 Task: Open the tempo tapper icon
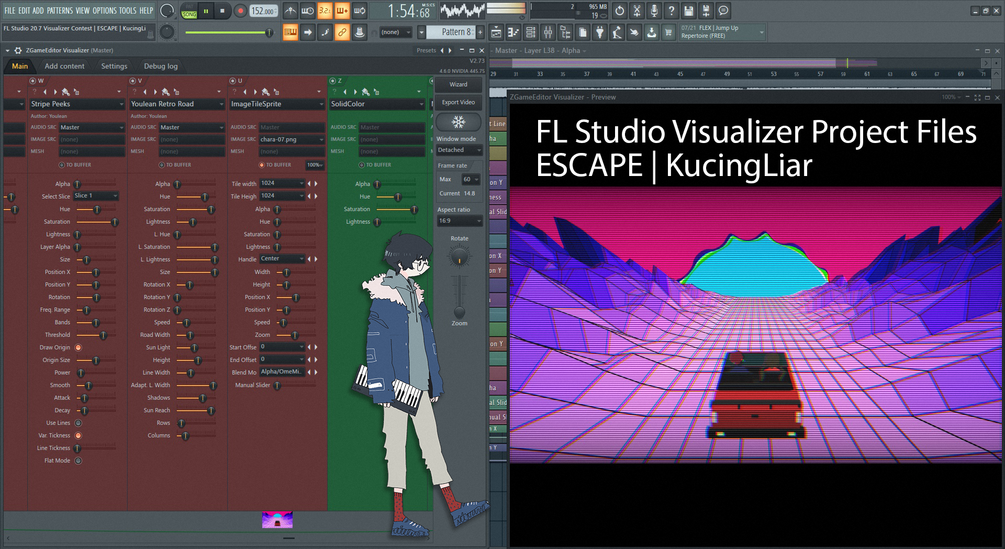click(617, 32)
